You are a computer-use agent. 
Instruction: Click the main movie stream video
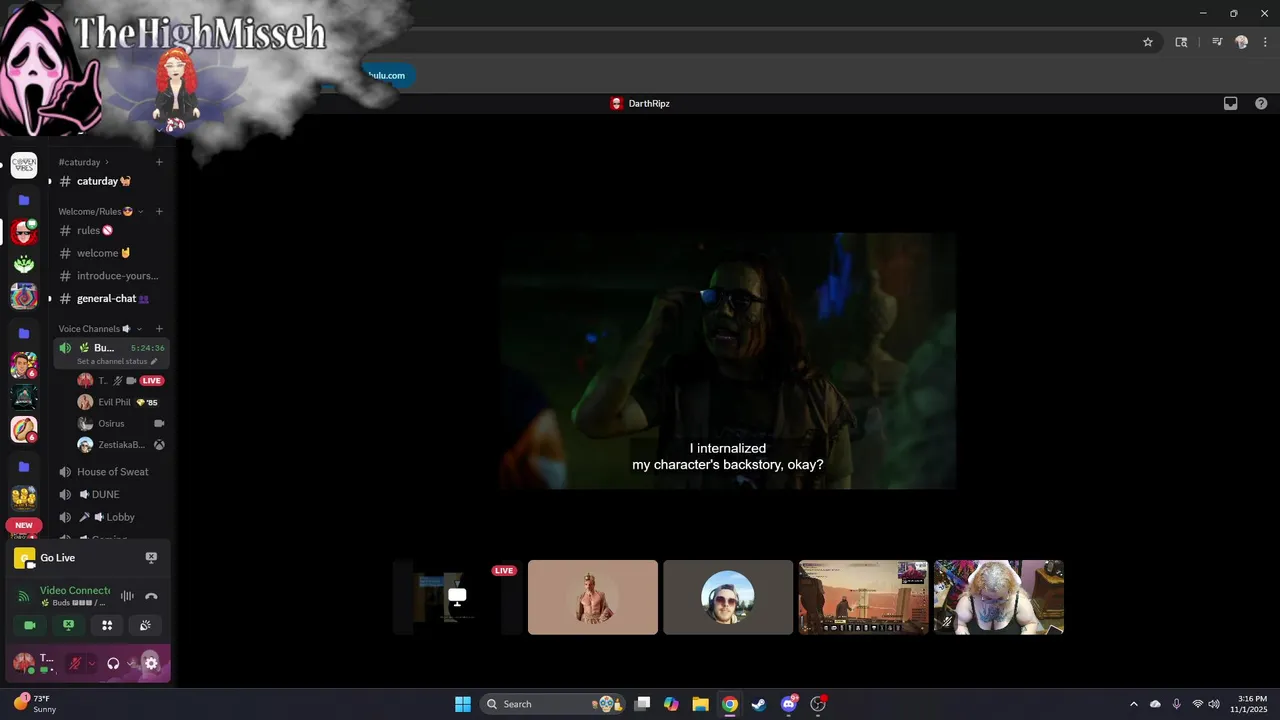pyautogui.click(x=728, y=361)
